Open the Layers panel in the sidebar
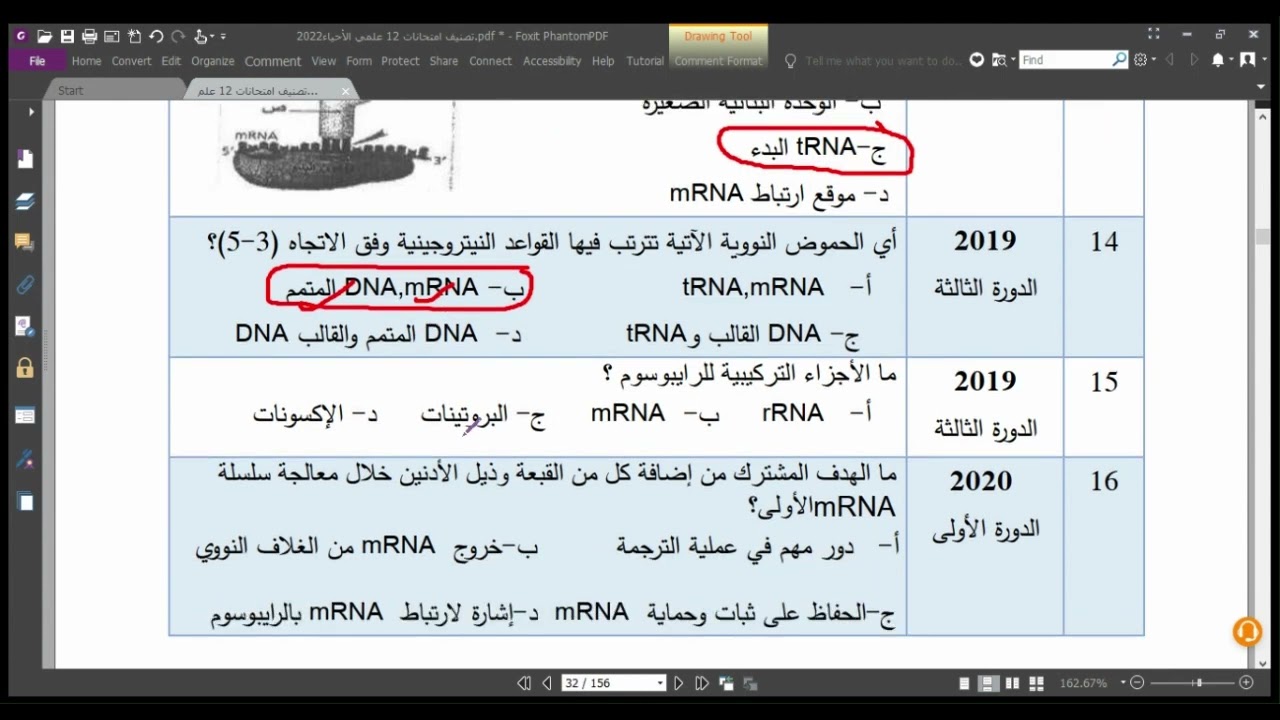 click(25, 201)
